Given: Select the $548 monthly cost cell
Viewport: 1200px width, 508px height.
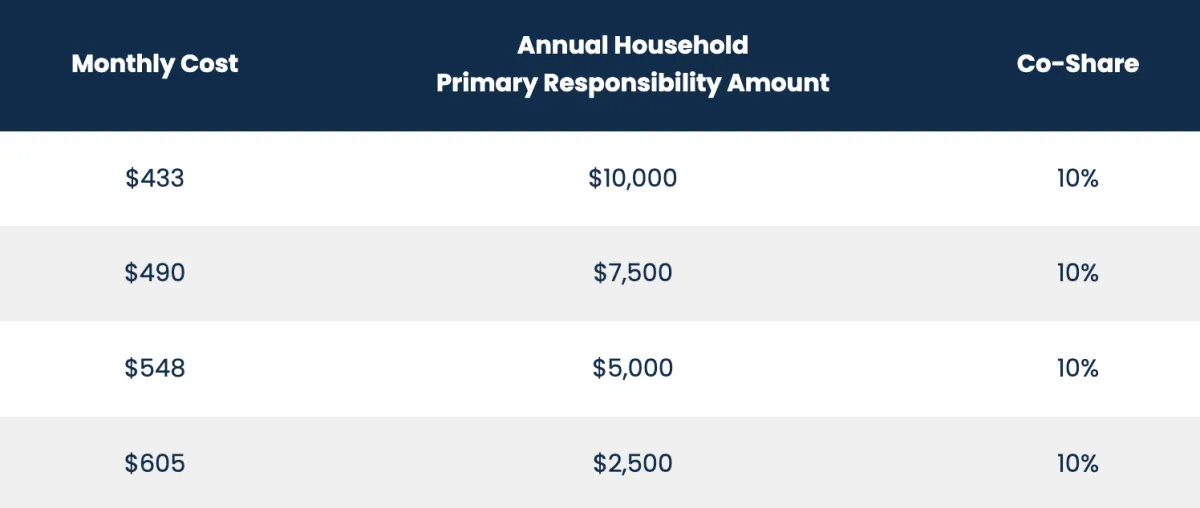Looking at the screenshot, I should (155, 368).
